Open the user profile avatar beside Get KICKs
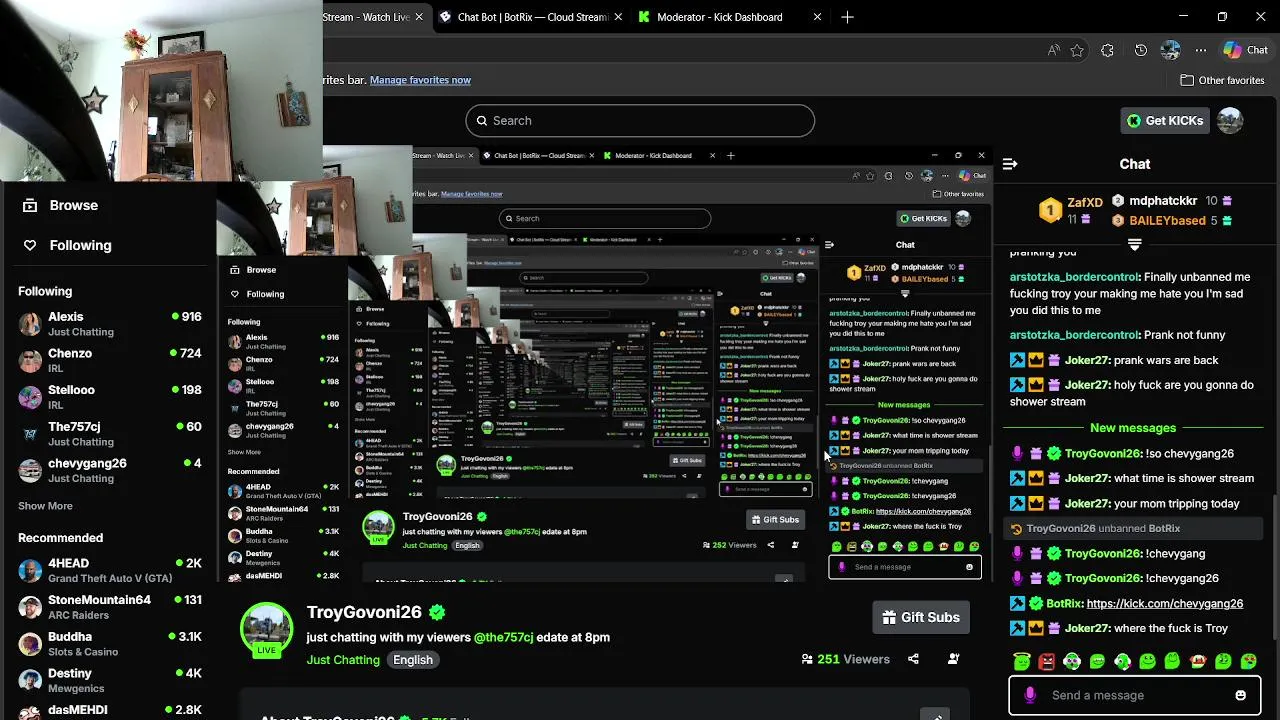This screenshot has height=720, width=1280. point(1230,120)
